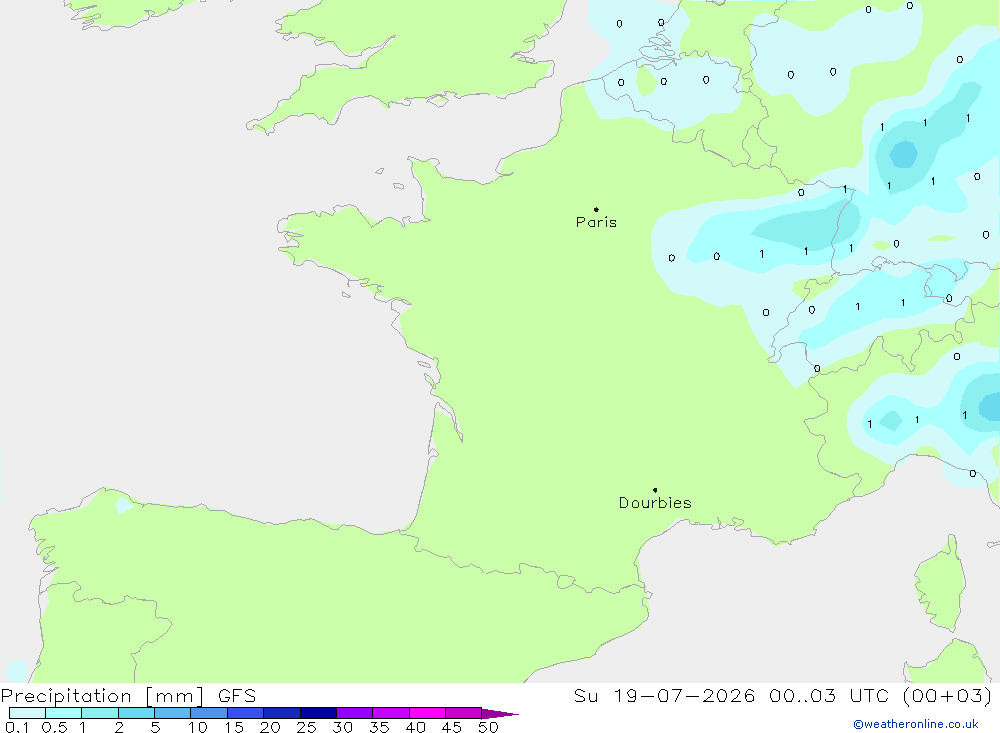Click the Su 19-07-2026 date text
1000x733 pixels.
click(664, 696)
